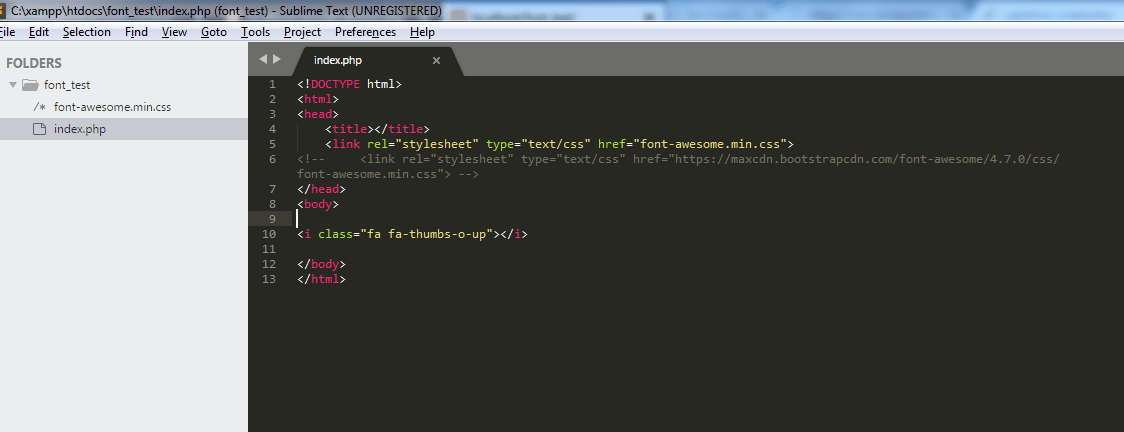
Task: Click the "font-awesome.min.css" href string
Action: pos(708,144)
